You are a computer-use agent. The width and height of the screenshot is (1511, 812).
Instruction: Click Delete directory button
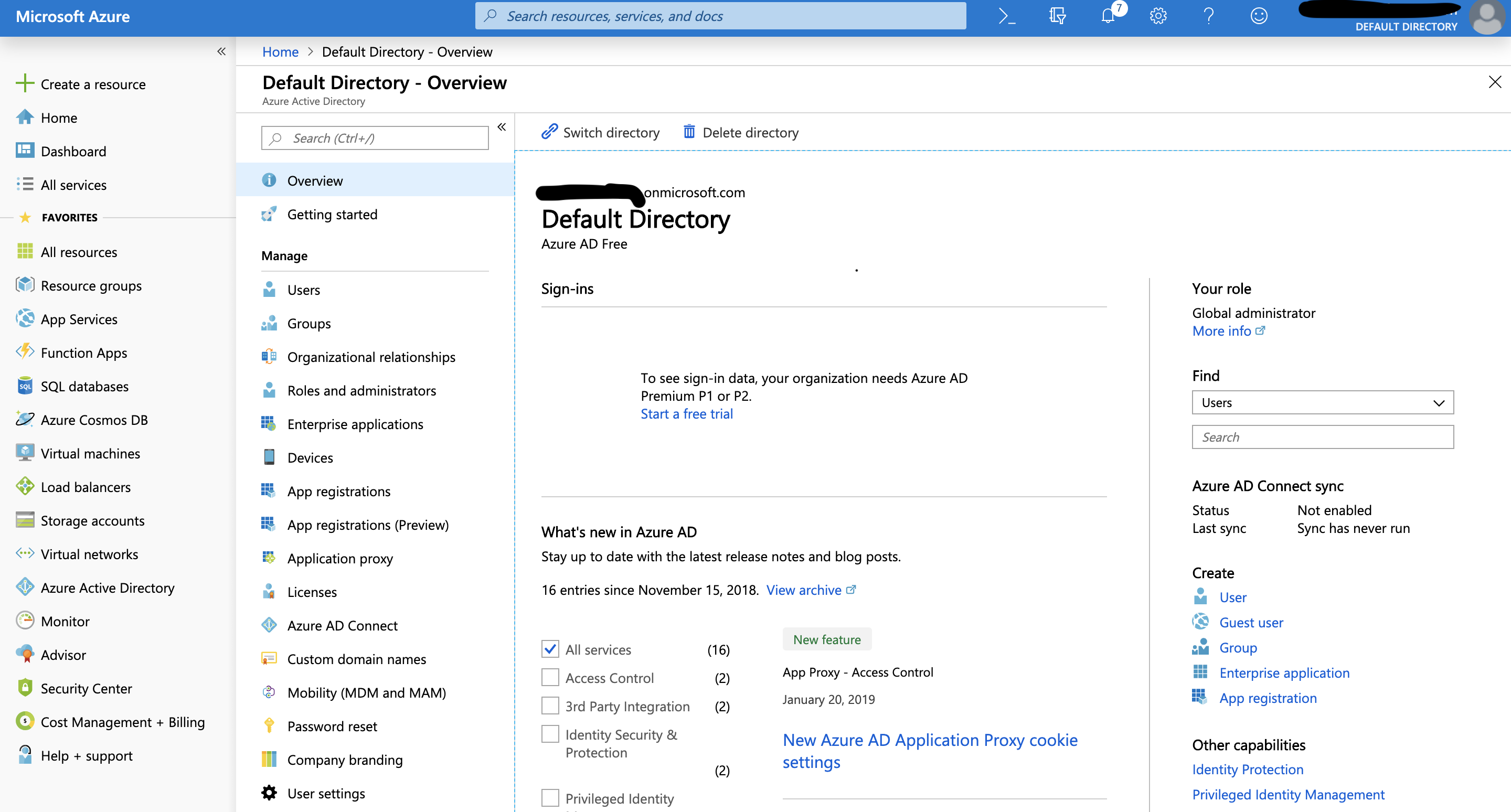pos(741,133)
